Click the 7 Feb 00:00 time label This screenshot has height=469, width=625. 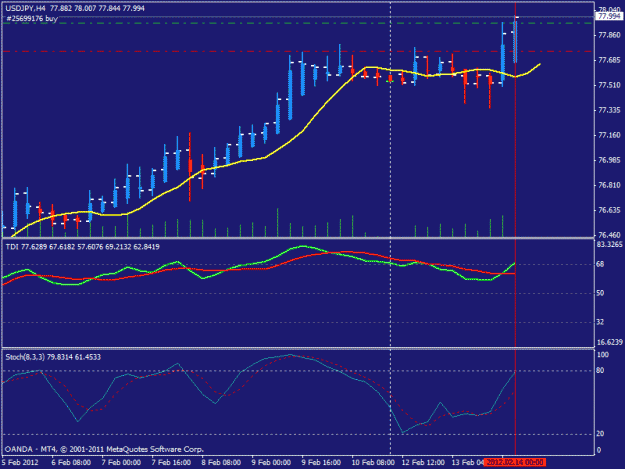(121, 463)
